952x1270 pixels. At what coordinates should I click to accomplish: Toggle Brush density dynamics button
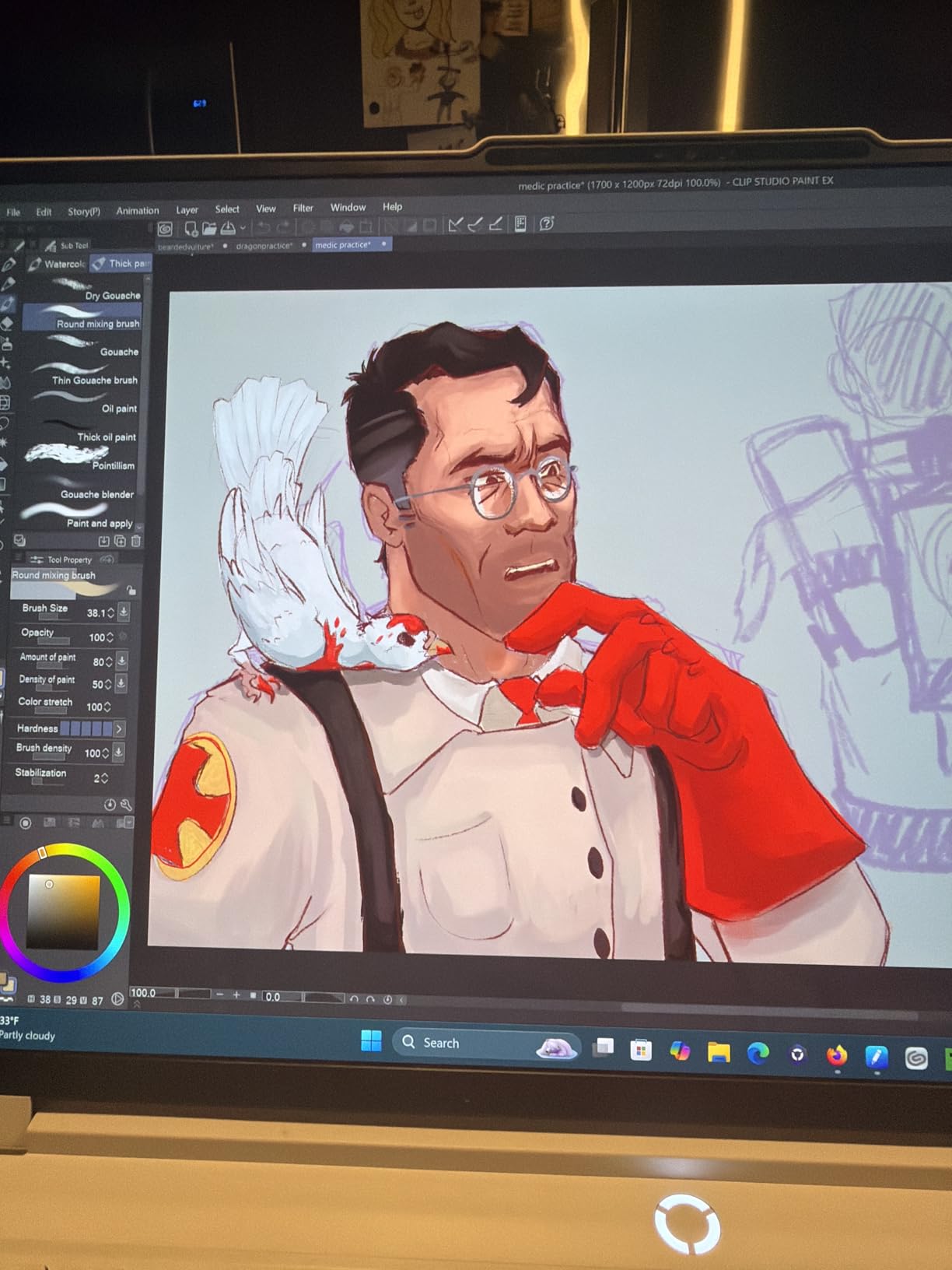click(118, 752)
